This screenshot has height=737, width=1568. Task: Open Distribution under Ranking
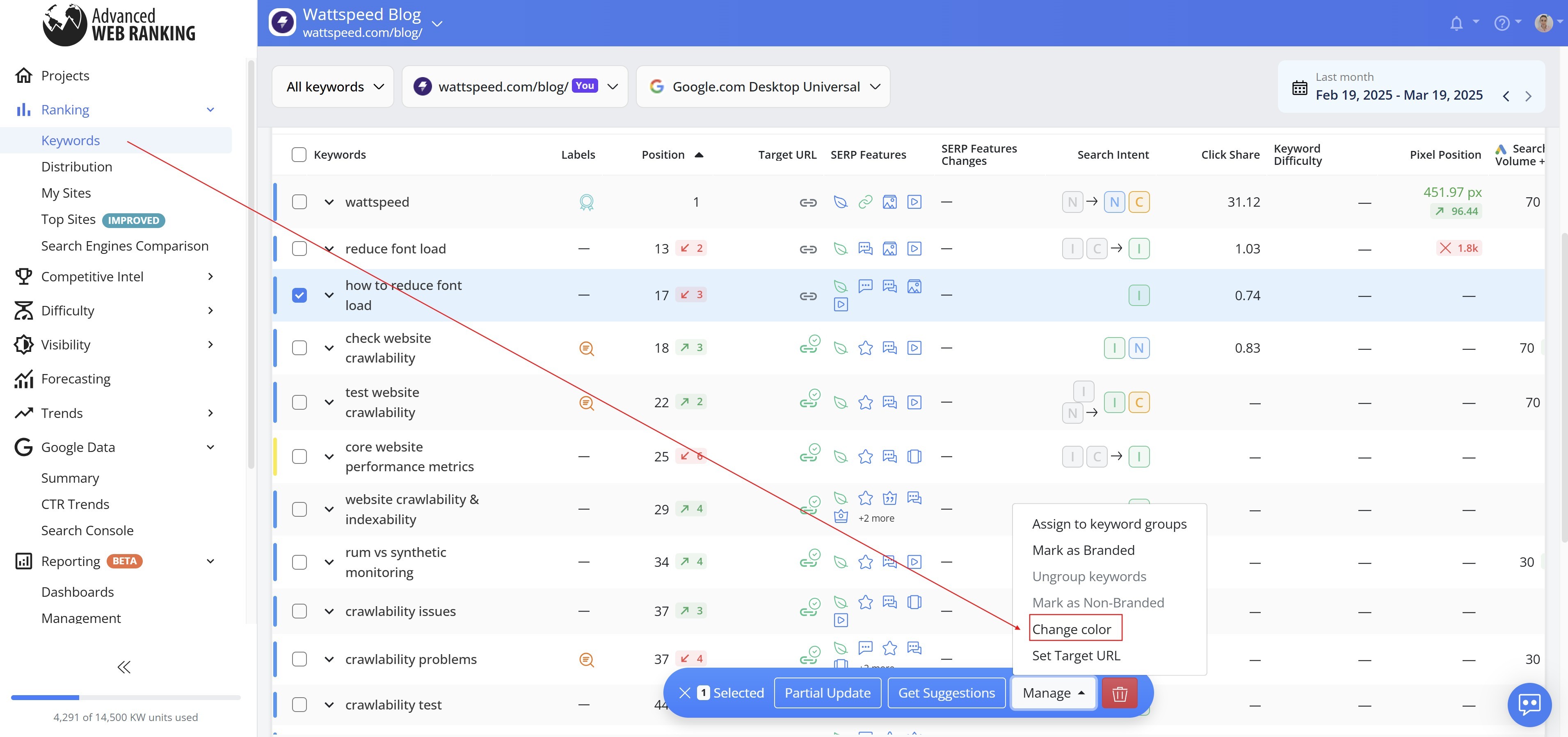[77, 167]
